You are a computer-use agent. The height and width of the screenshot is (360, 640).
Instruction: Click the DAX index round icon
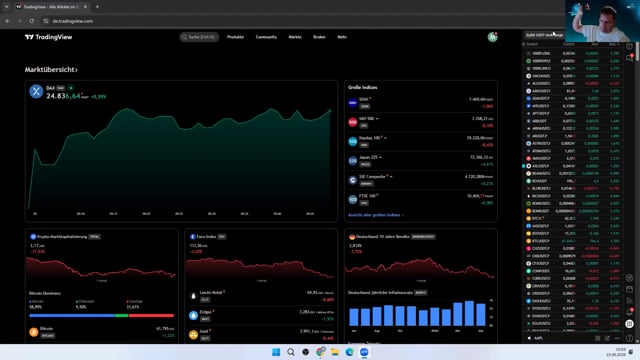point(36,91)
